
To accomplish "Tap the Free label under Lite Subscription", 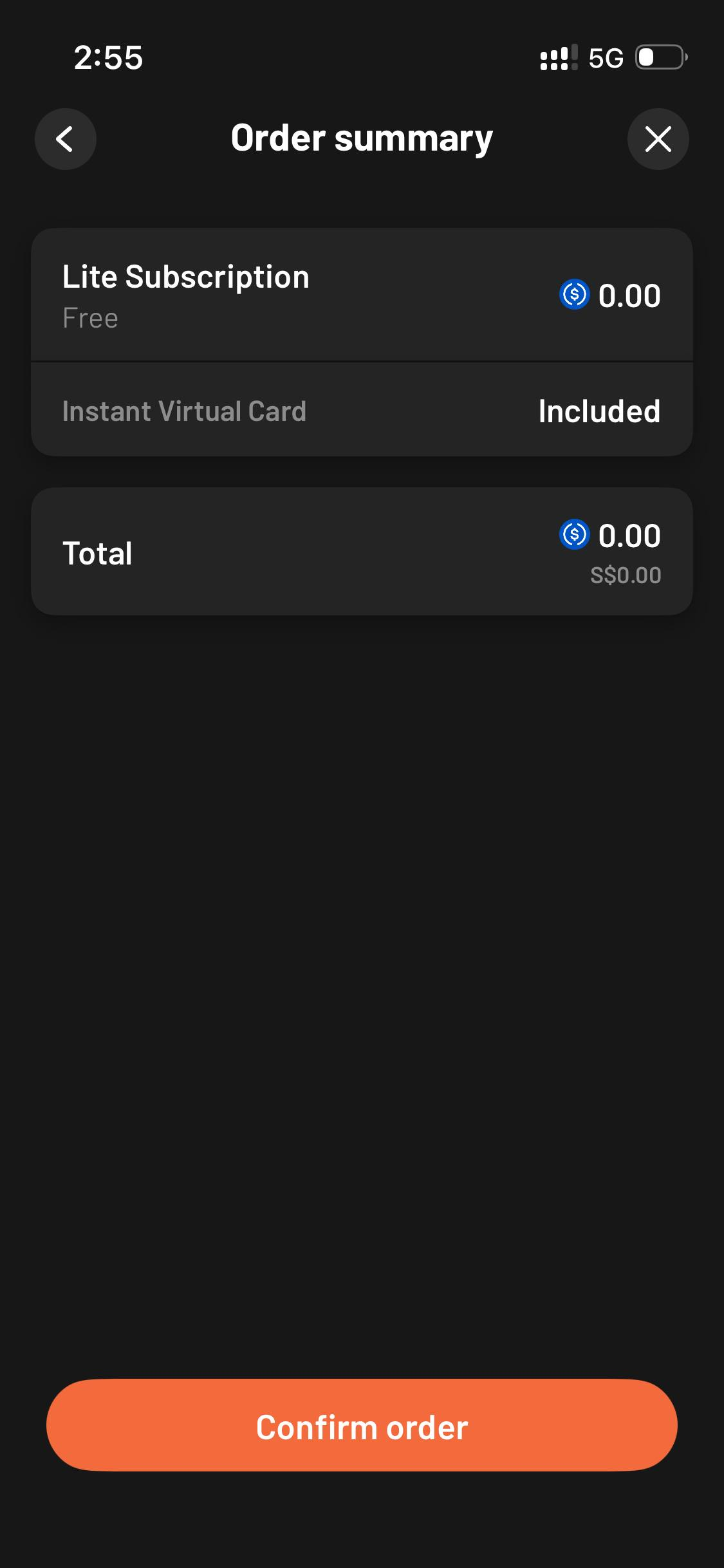I will 90,318.
